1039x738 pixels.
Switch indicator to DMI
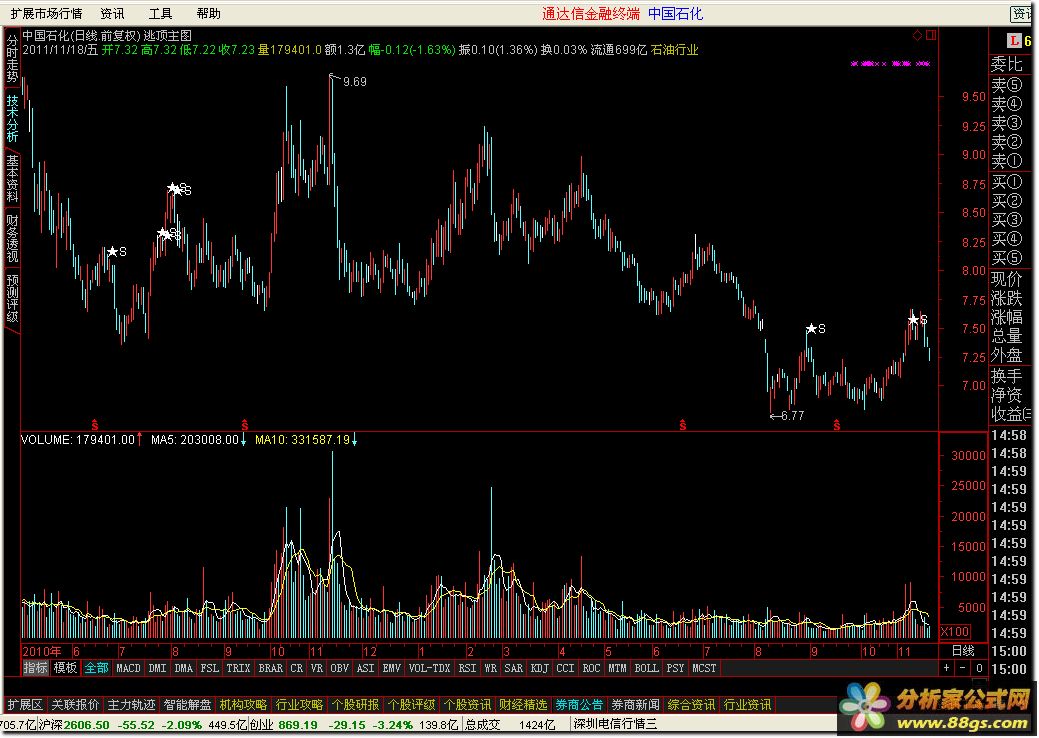[157, 668]
